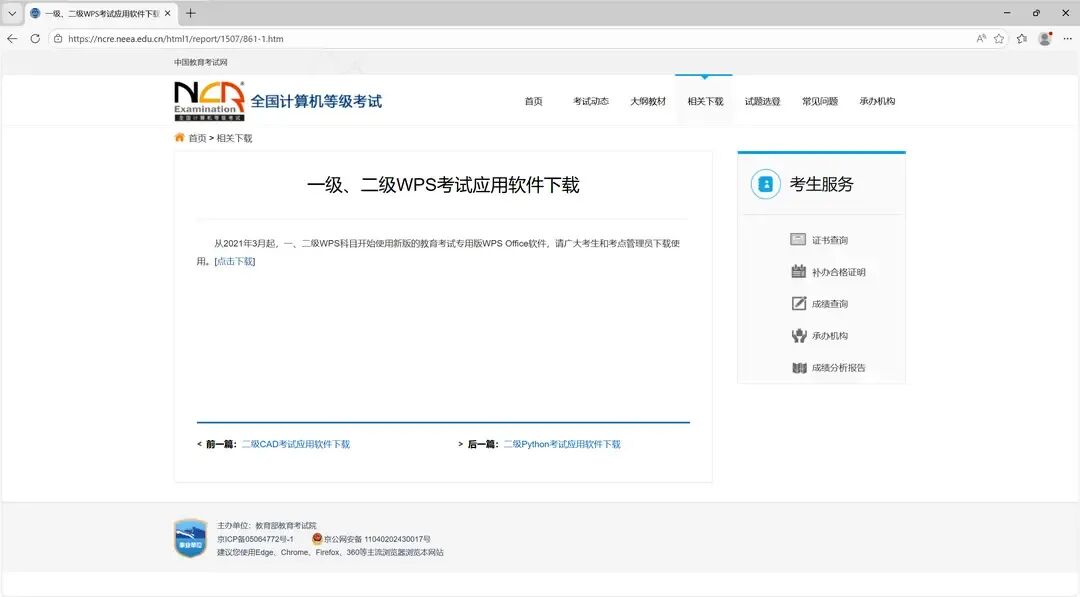Open the 首页 navigation item

[533, 101]
